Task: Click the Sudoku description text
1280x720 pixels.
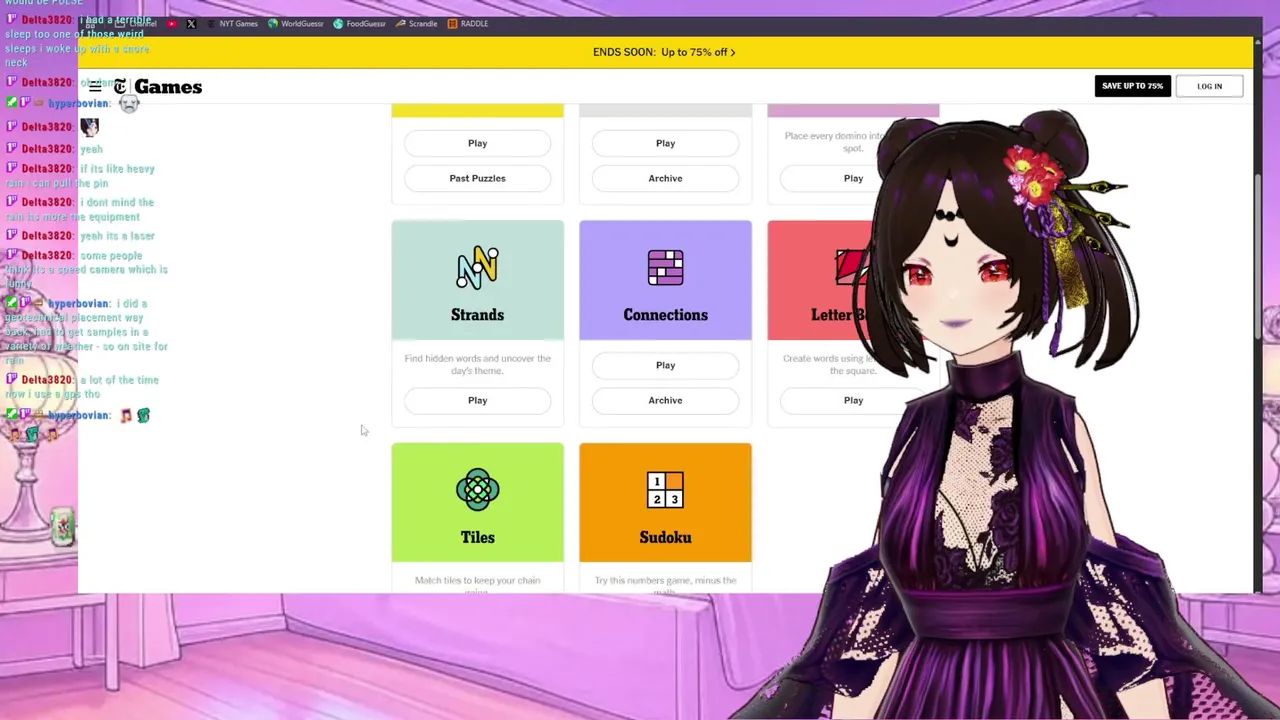Action: point(665,585)
